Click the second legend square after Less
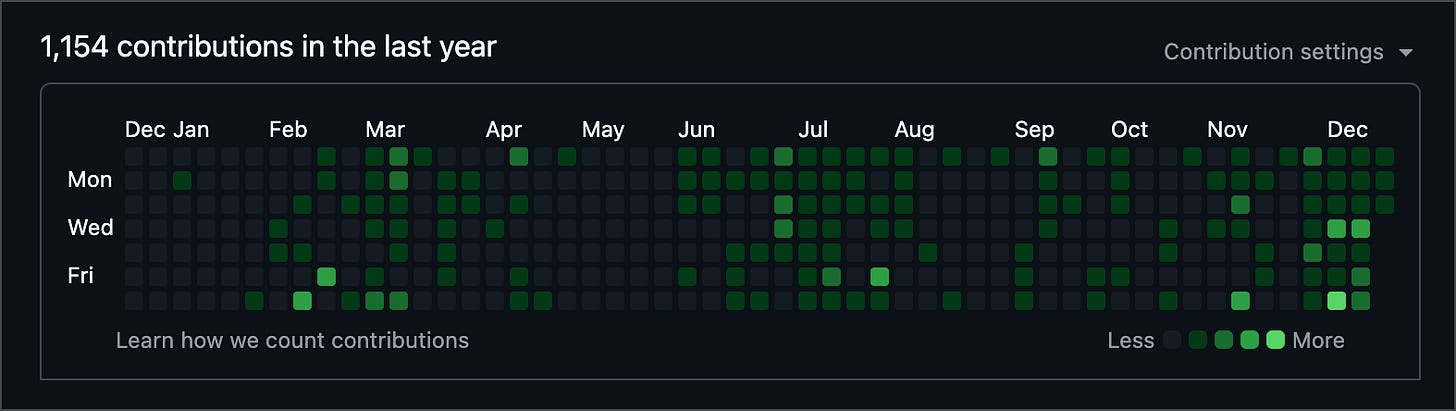The height and width of the screenshot is (411, 1456). click(1198, 340)
